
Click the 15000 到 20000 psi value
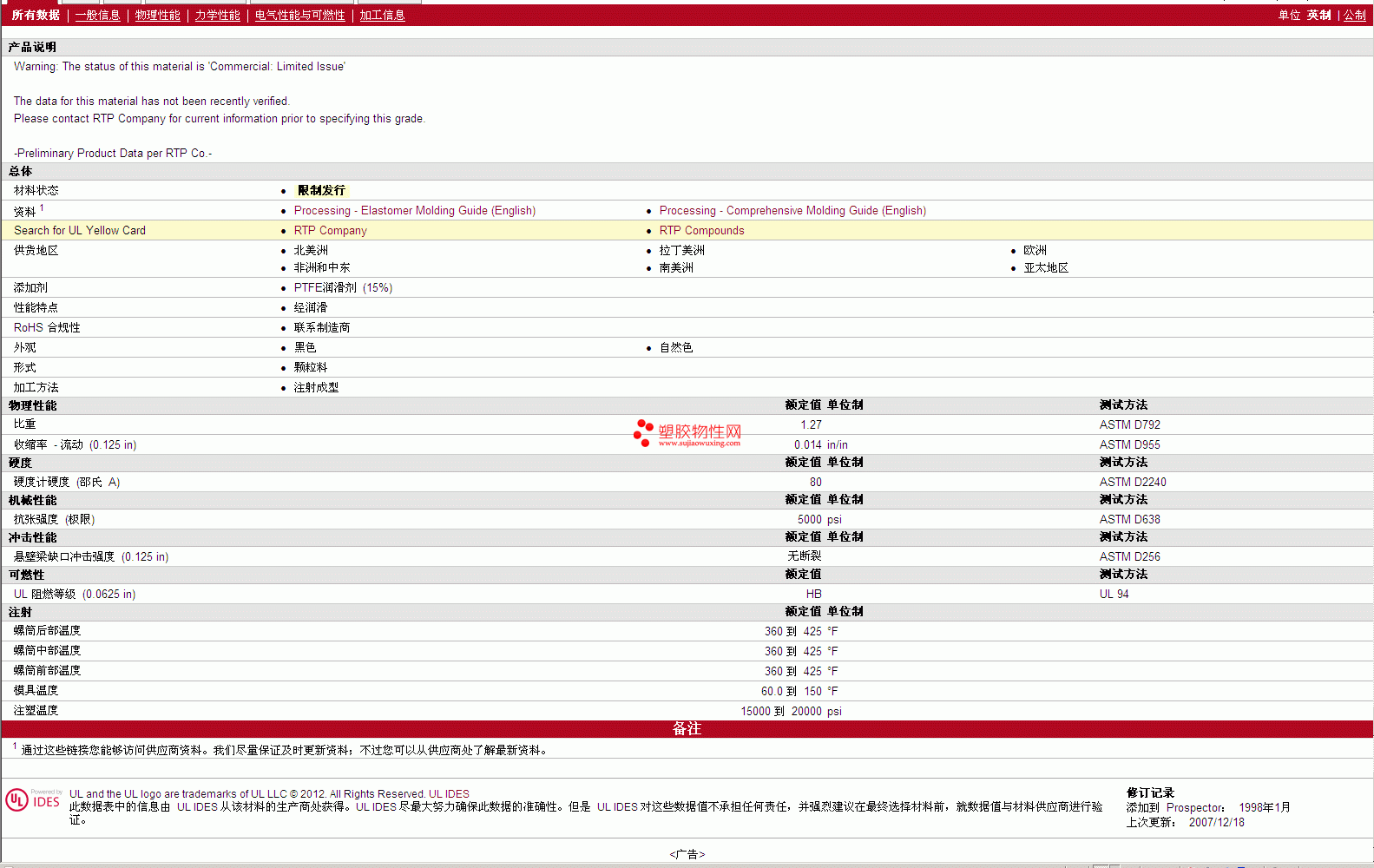(x=791, y=712)
